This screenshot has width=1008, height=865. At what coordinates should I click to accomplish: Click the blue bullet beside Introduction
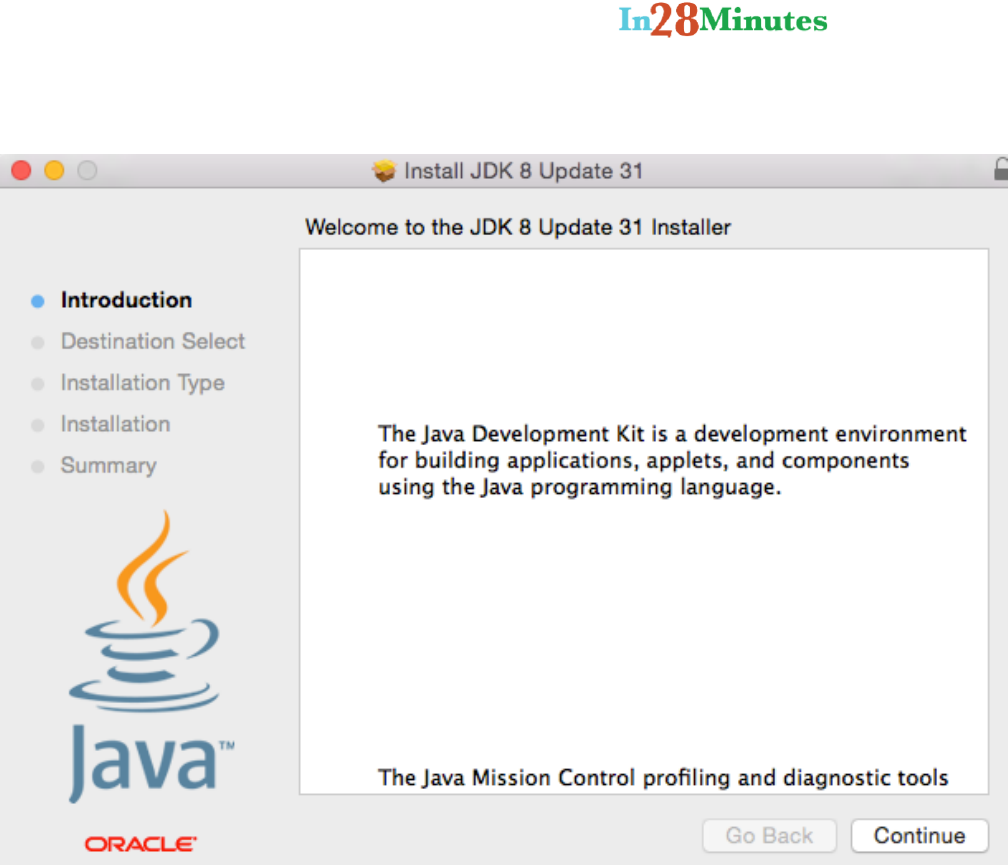click(x=38, y=301)
